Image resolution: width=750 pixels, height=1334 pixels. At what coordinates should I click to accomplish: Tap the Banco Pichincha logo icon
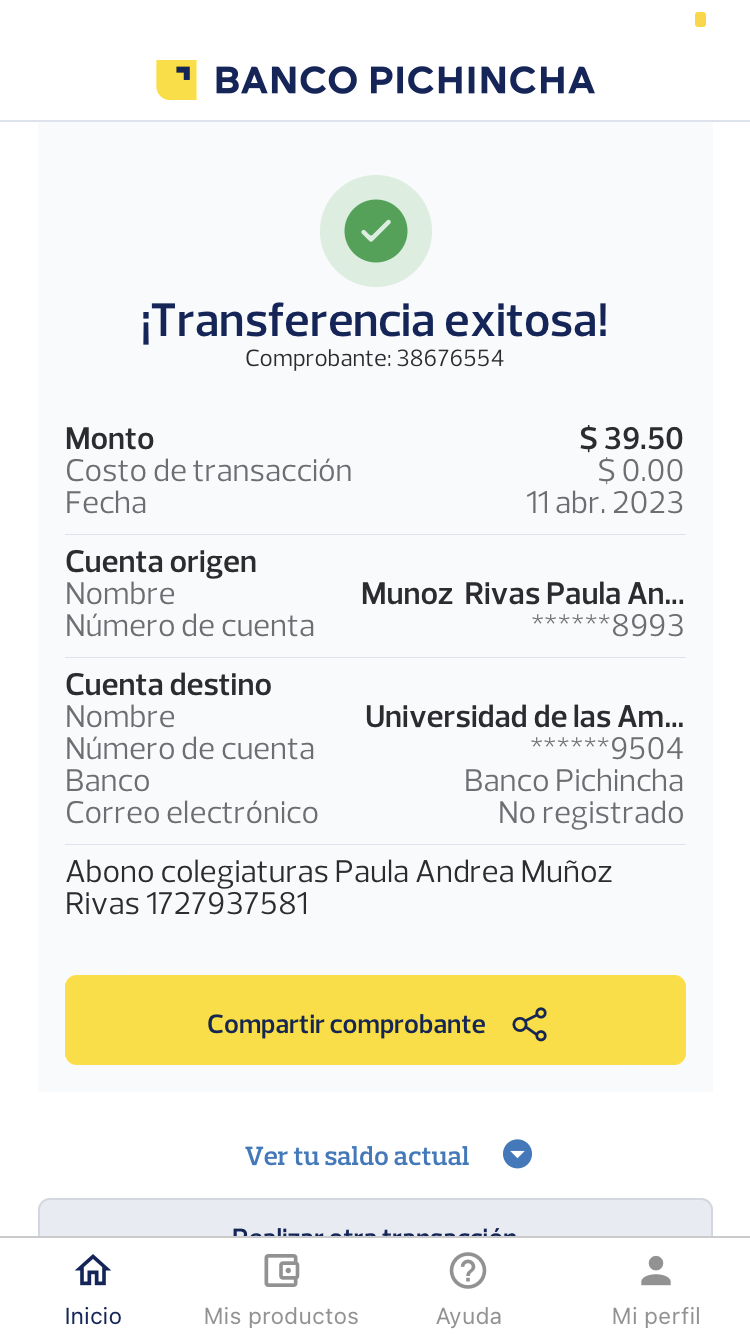[x=176, y=80]
